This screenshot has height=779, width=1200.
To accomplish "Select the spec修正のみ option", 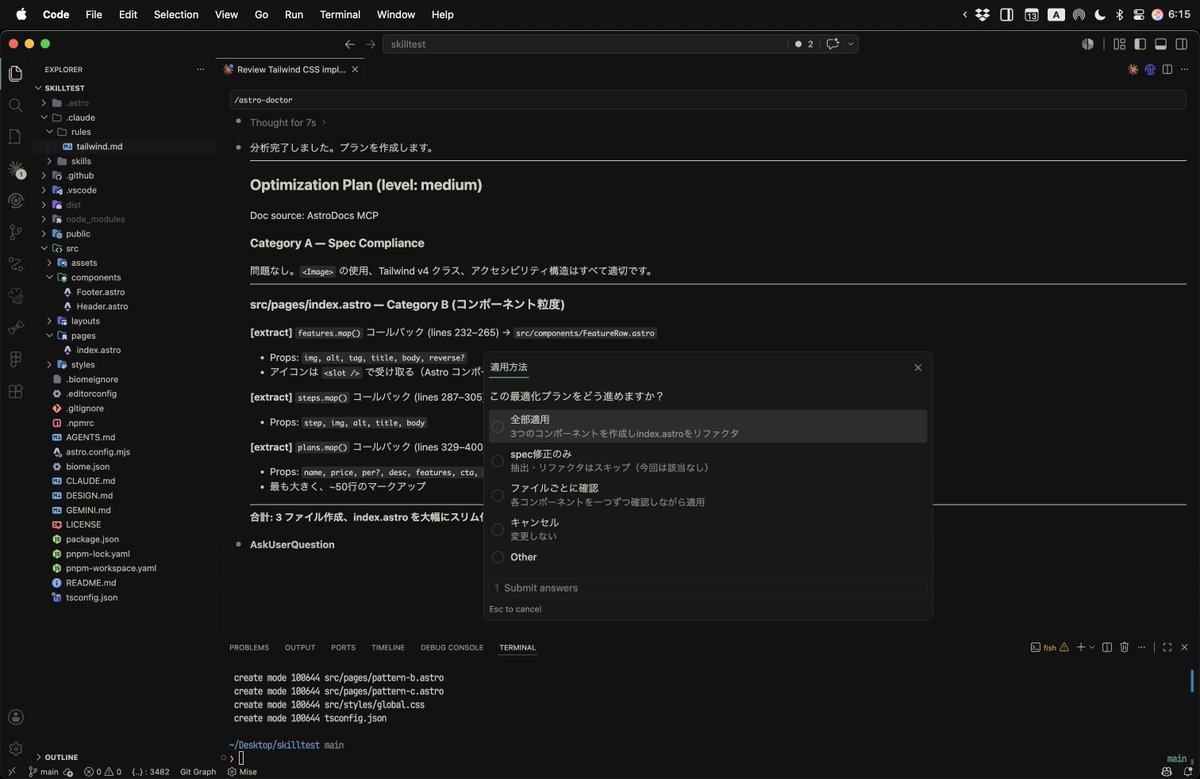I will point(707,460).
